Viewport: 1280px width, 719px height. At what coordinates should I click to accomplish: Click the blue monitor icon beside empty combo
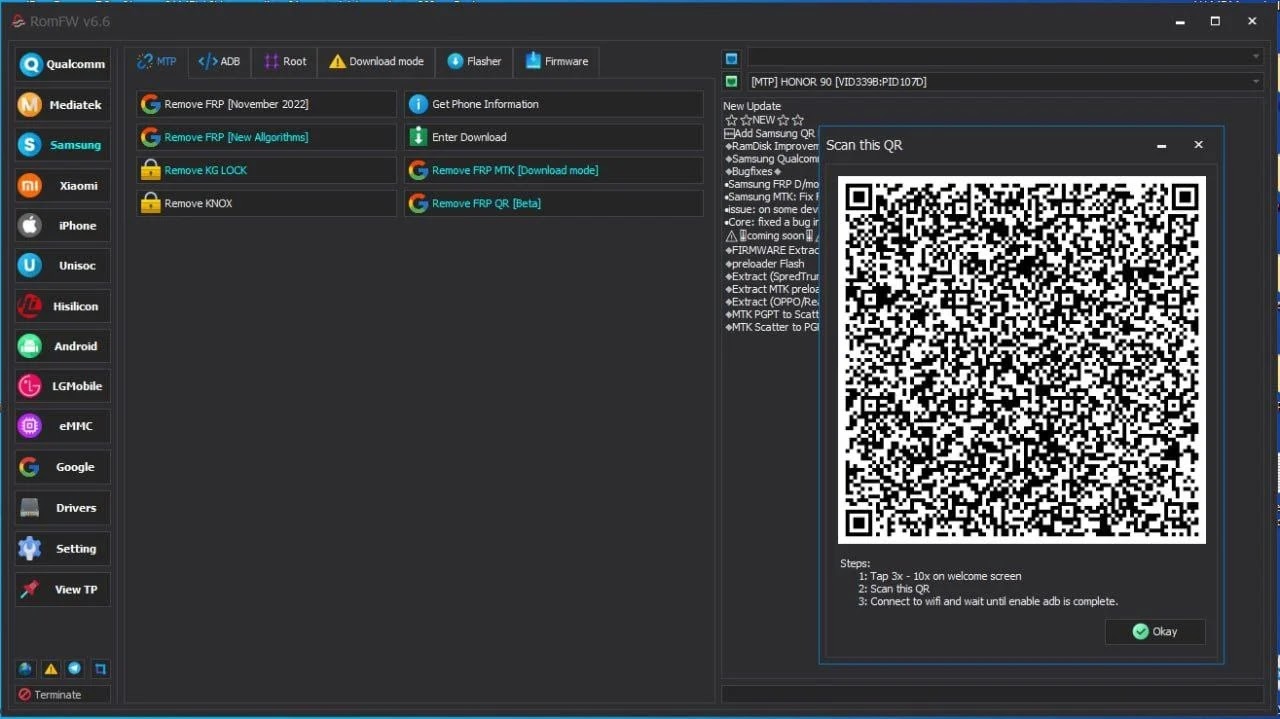click(732, 58)
